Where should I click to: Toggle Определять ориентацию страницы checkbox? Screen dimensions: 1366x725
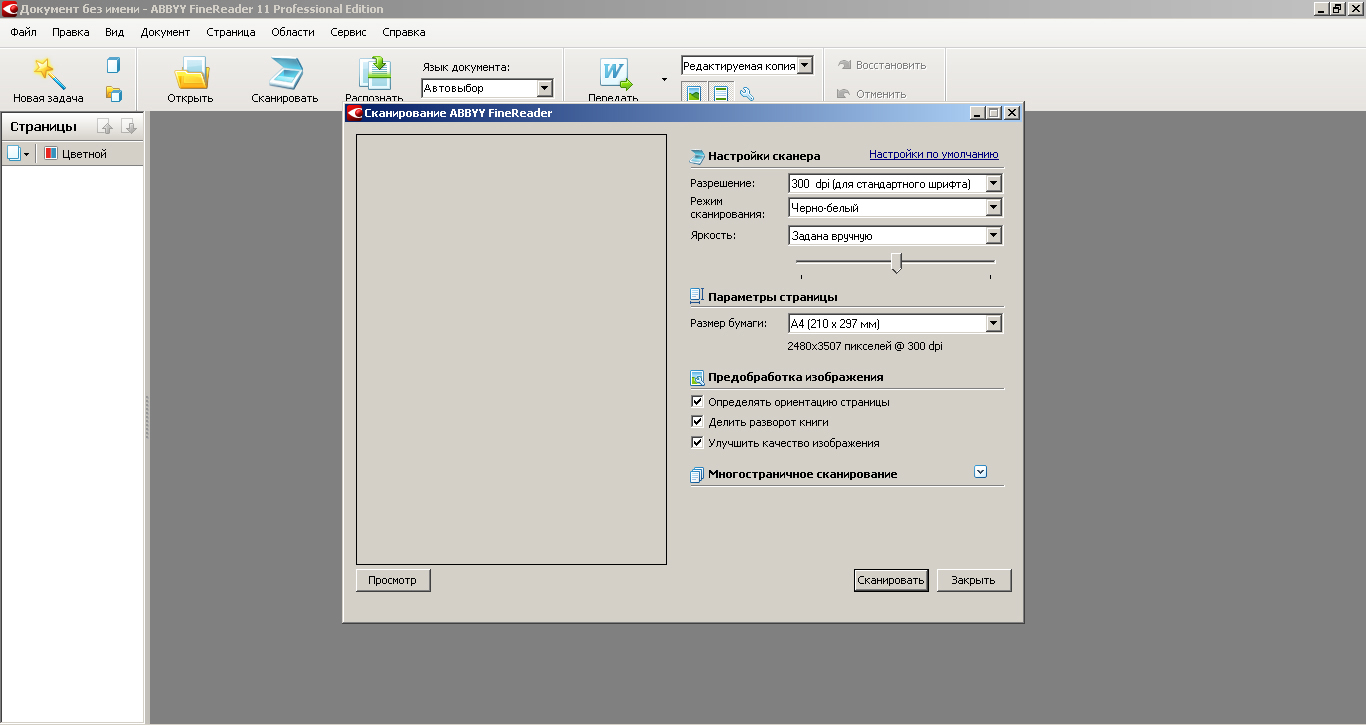coord(697,402)
